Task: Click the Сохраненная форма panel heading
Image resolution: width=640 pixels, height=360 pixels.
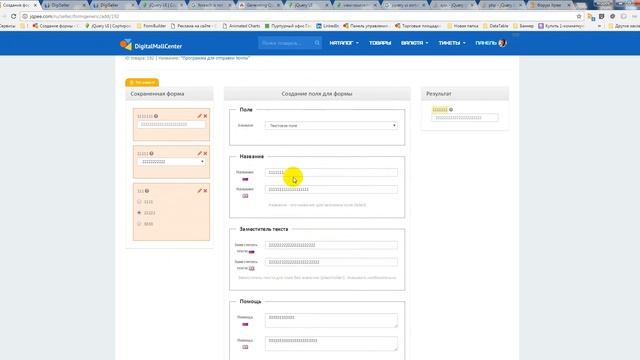Action: 157,94
